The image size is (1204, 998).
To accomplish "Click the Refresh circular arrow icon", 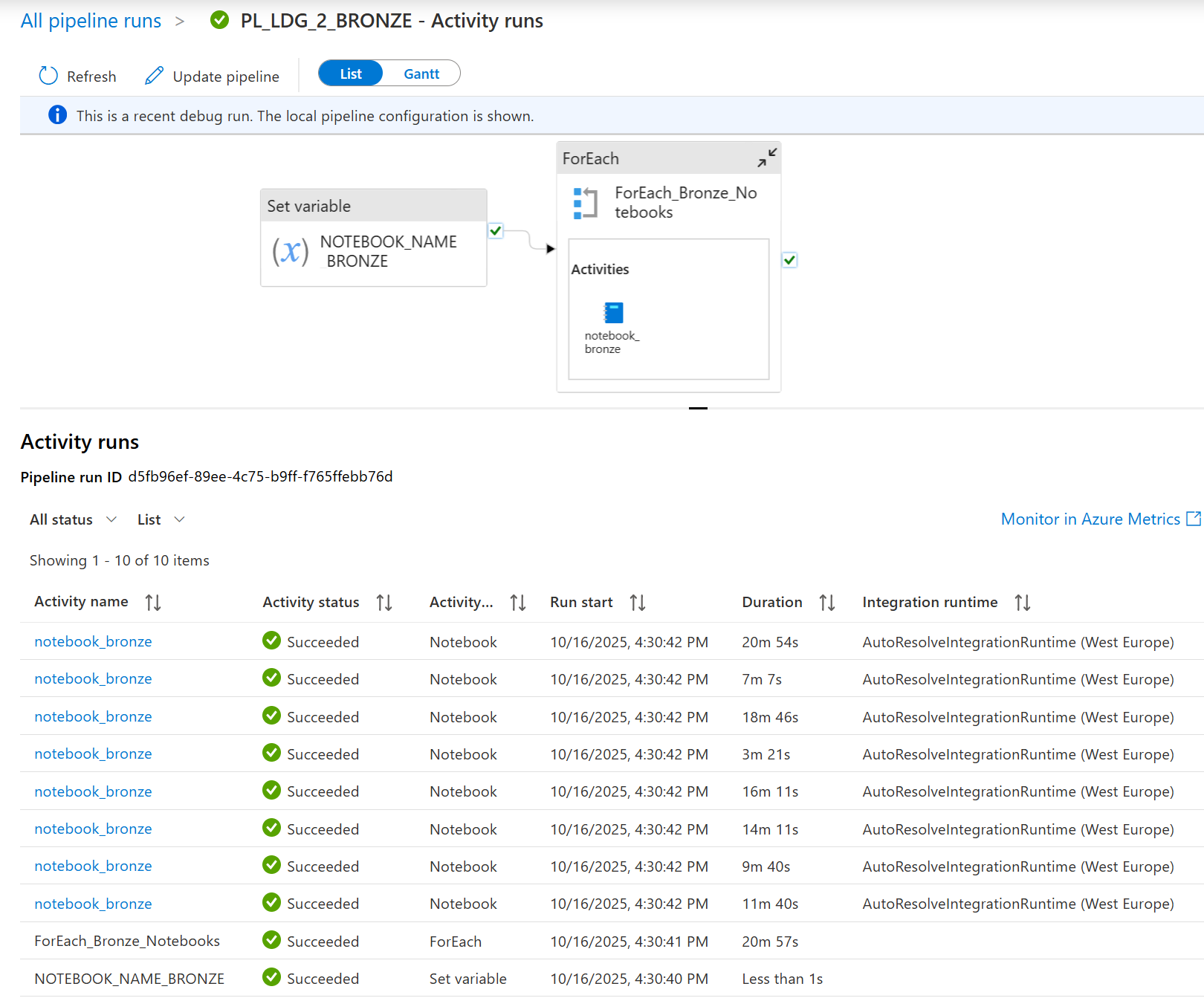I will coord(48,76).
